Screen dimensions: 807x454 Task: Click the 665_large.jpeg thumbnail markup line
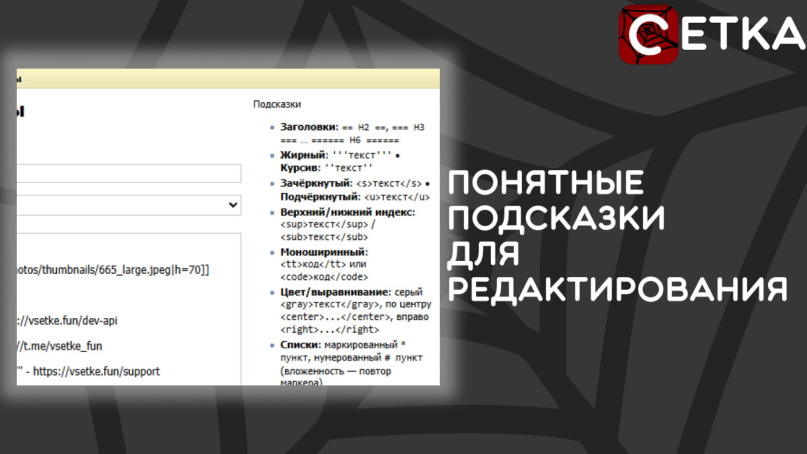(112, 270)
